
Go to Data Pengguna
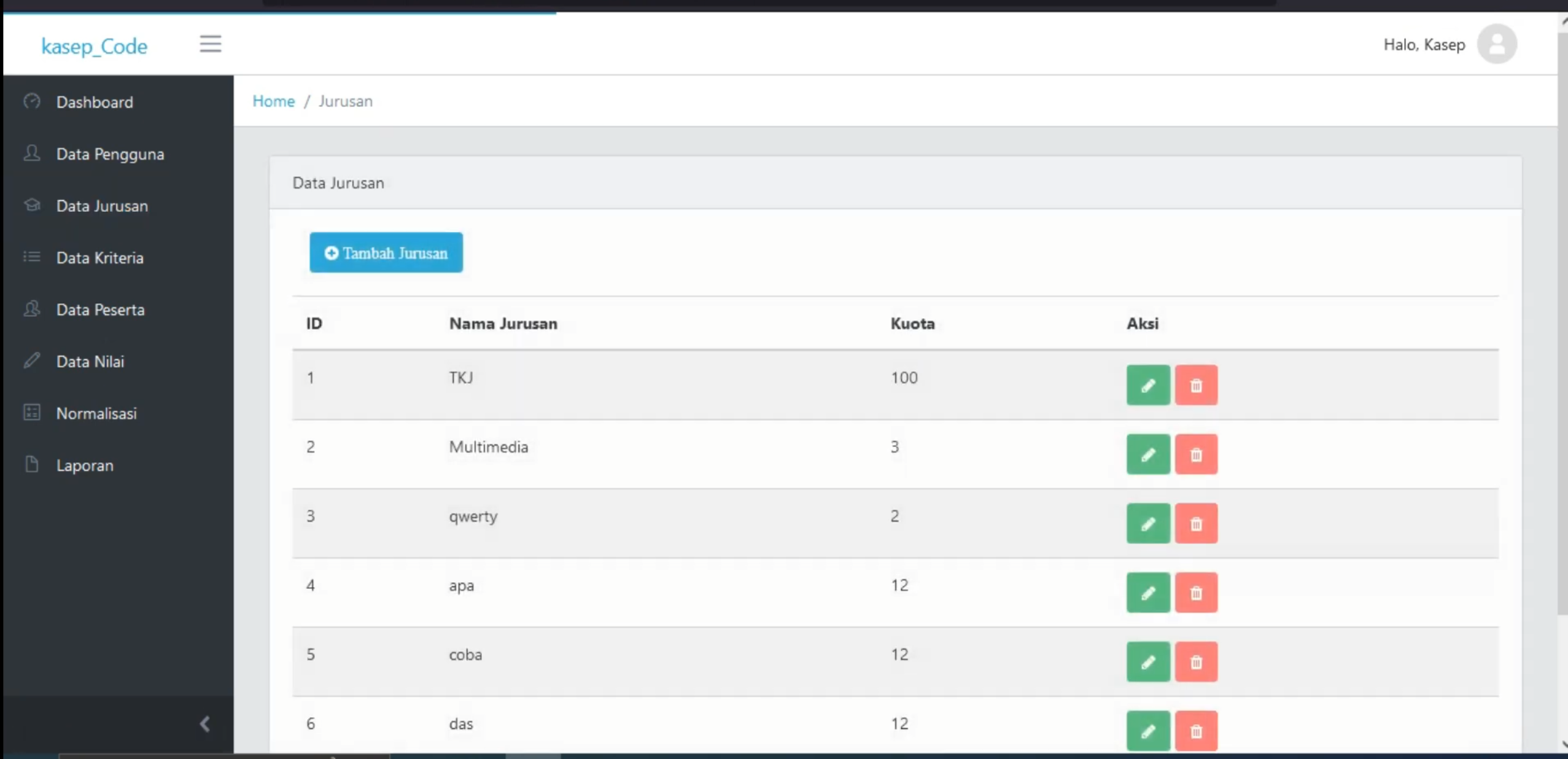point(118,154)
